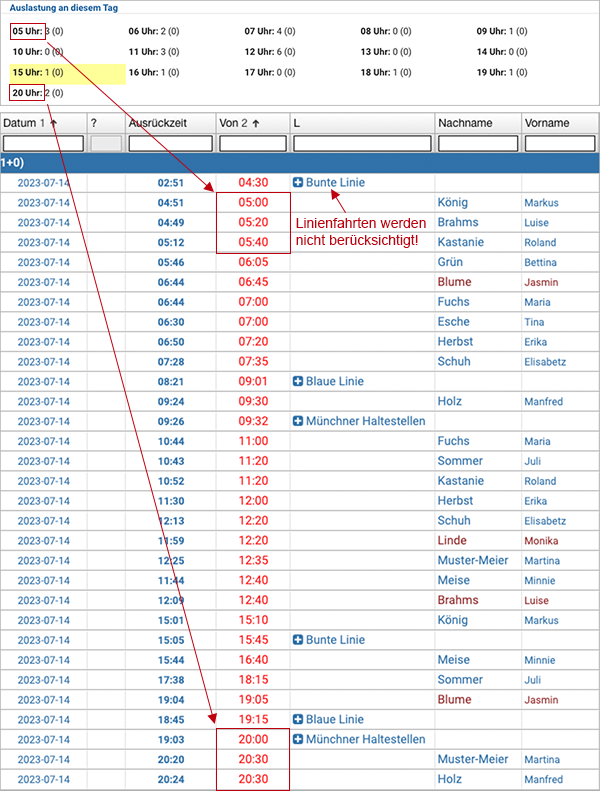This screenshot has height=791, width=600.
Task: Open Nachname Linde link
Action: (x=452, y=541)
